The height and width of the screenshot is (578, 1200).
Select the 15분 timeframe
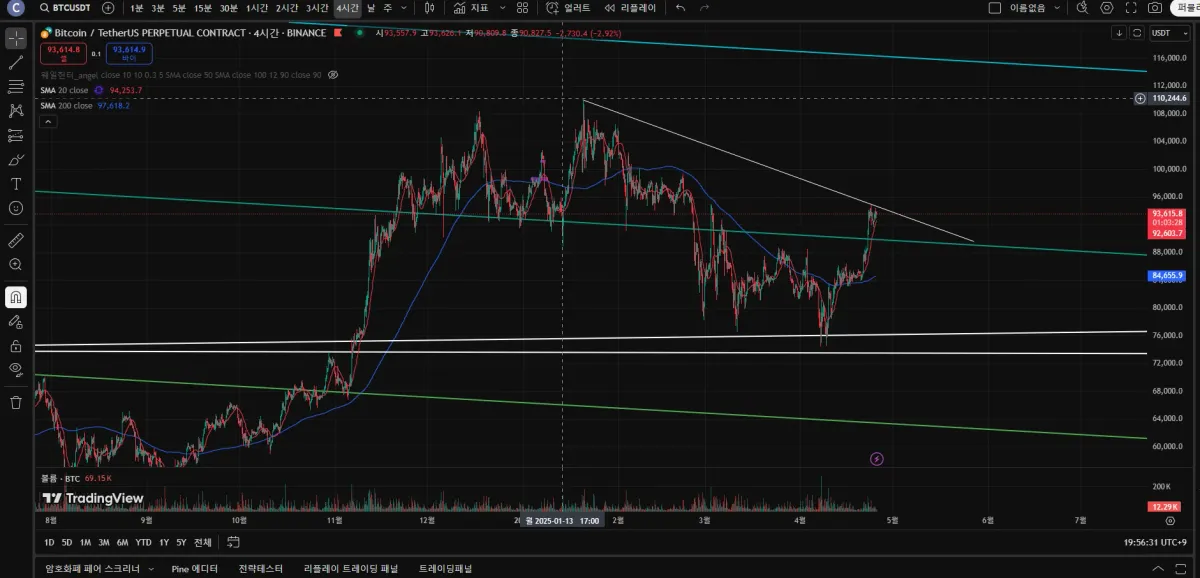[203, 8]
